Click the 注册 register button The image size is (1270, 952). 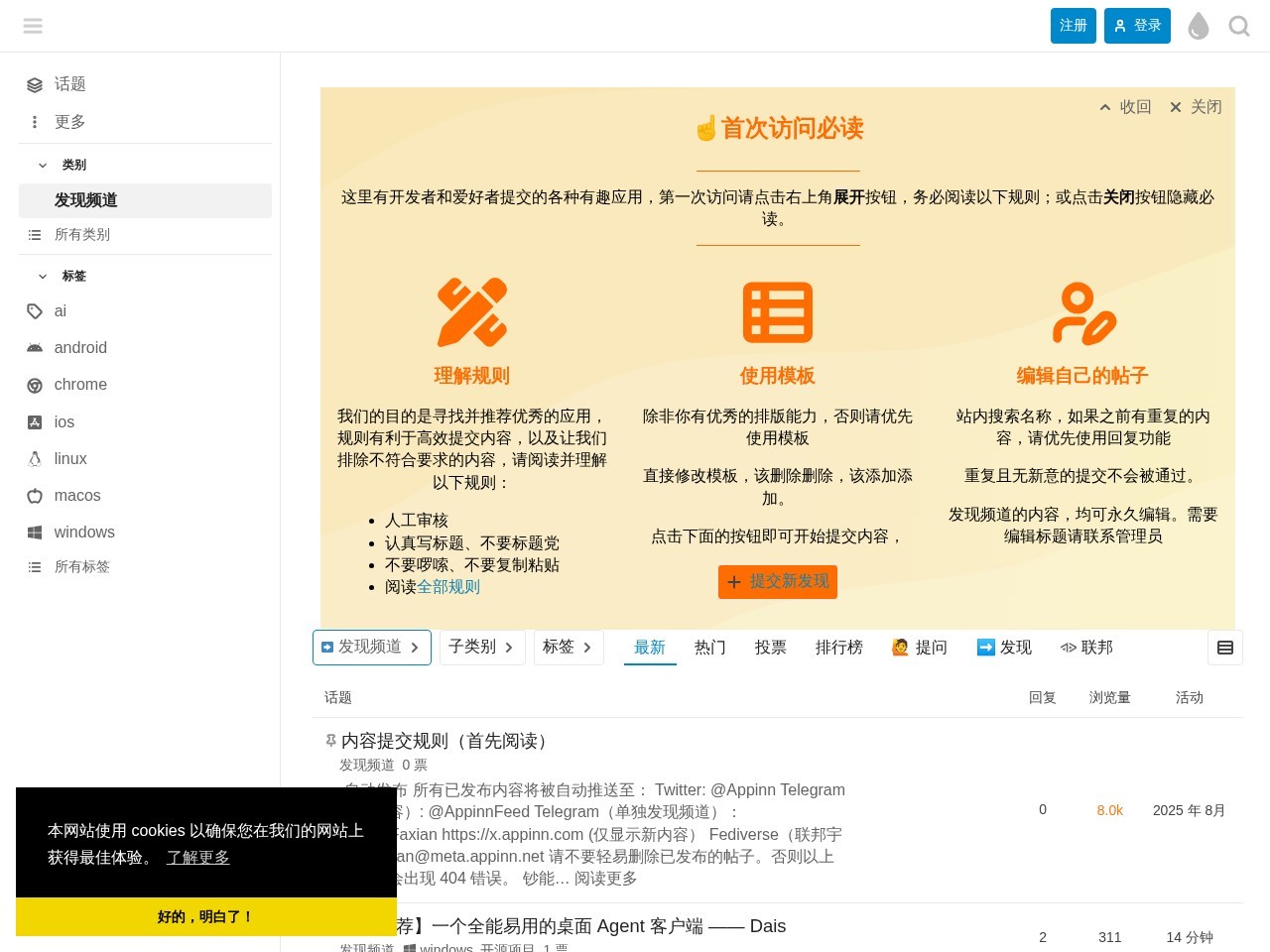tap(1074, 26)
